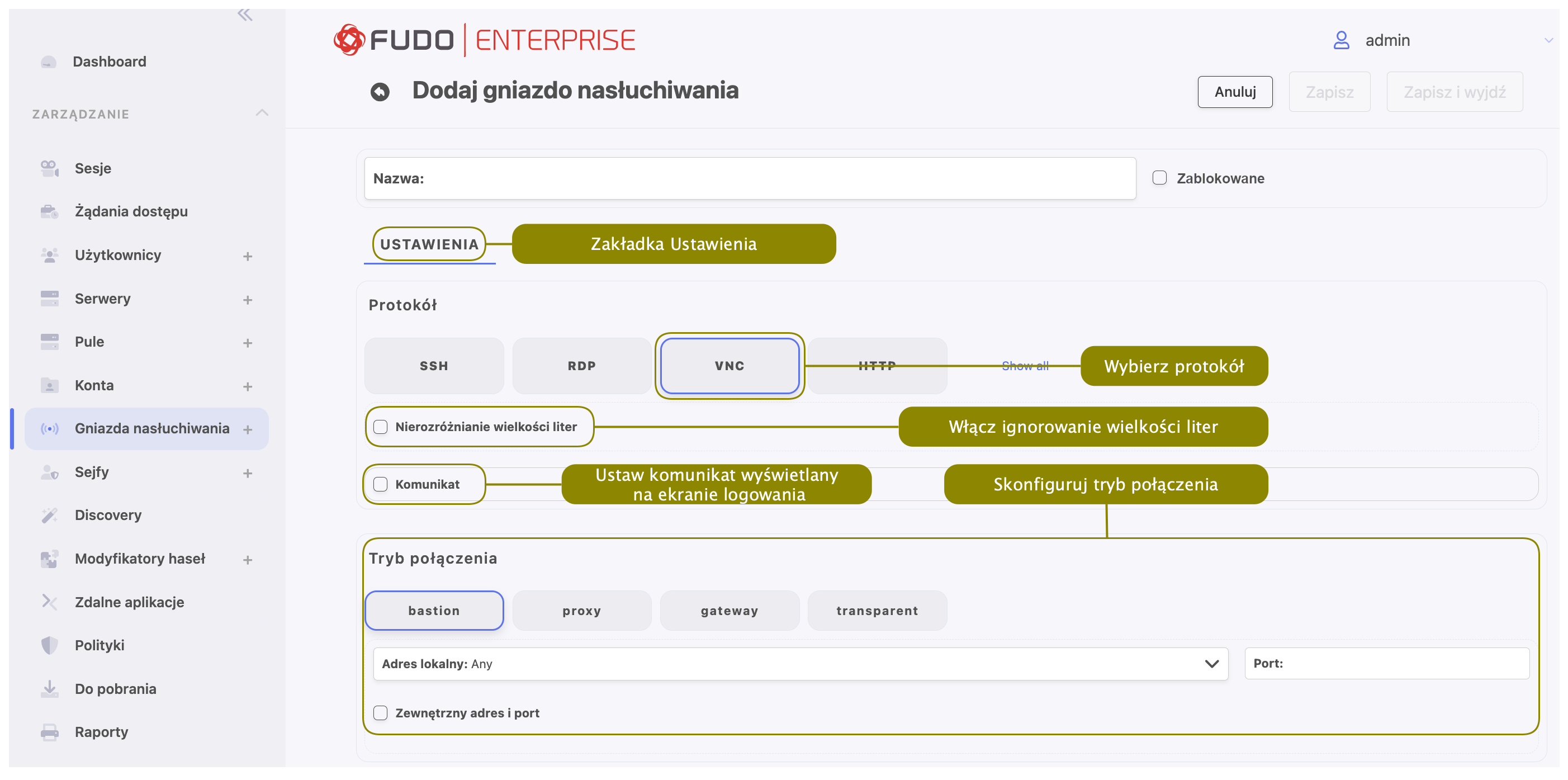This screenshot has height=780, width=1568.
Task: Collapse the sidebar with double-chevron icon
Action: click(x=245, y=15)
